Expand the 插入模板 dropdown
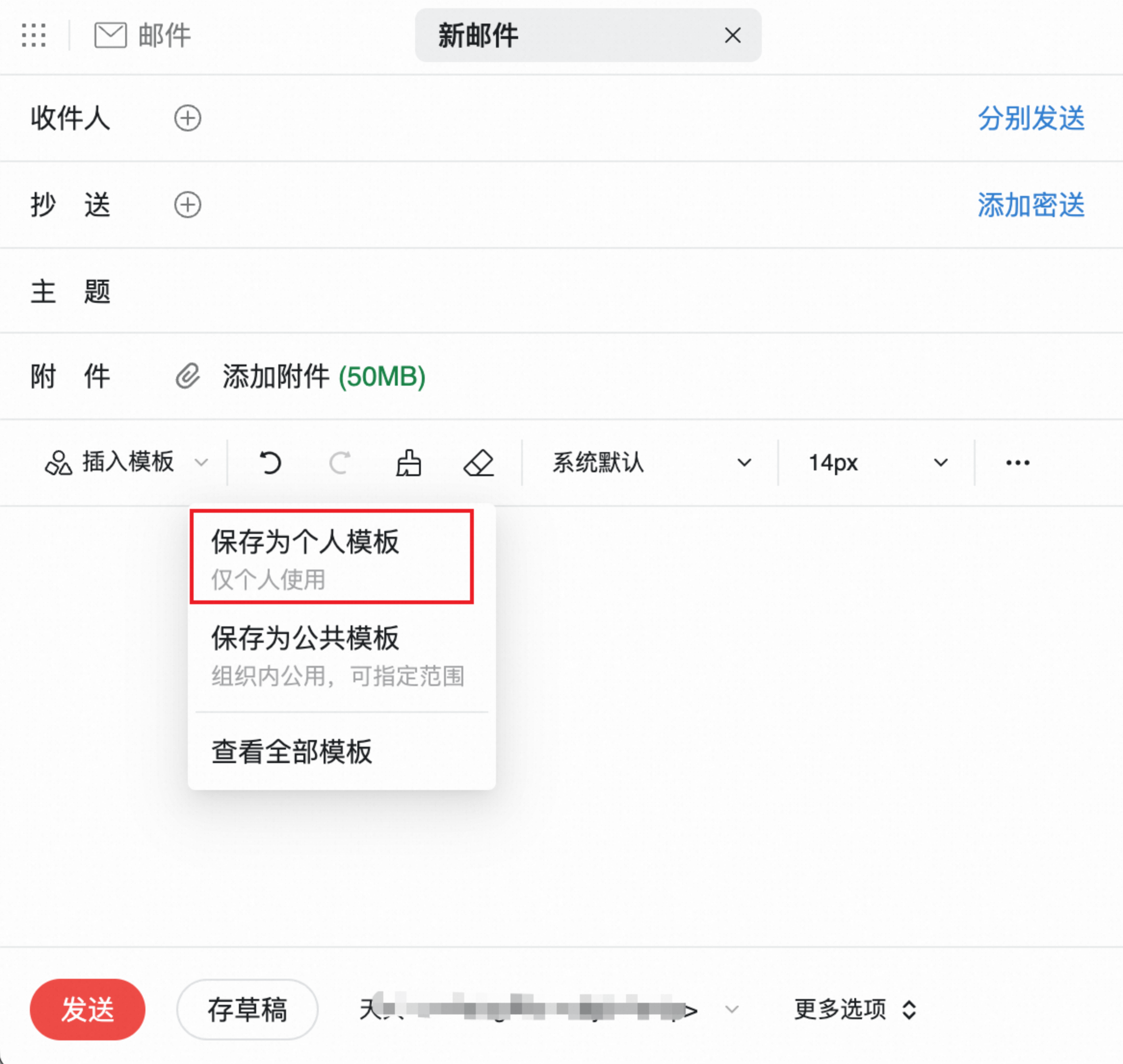This screenshot has width=1123, height=1064. click(201, 463)
